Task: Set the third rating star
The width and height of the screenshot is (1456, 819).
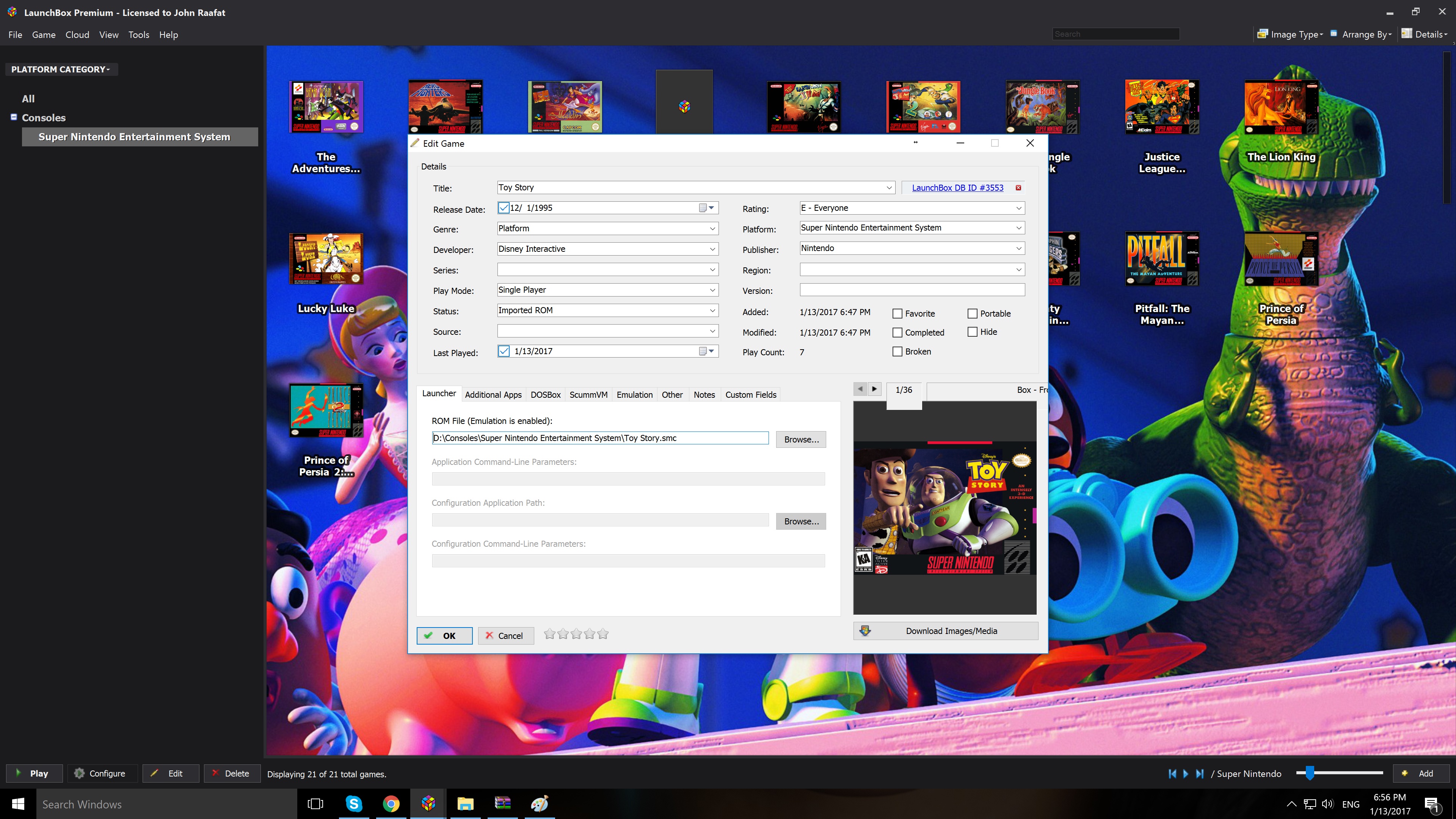Action: (576, 634)
